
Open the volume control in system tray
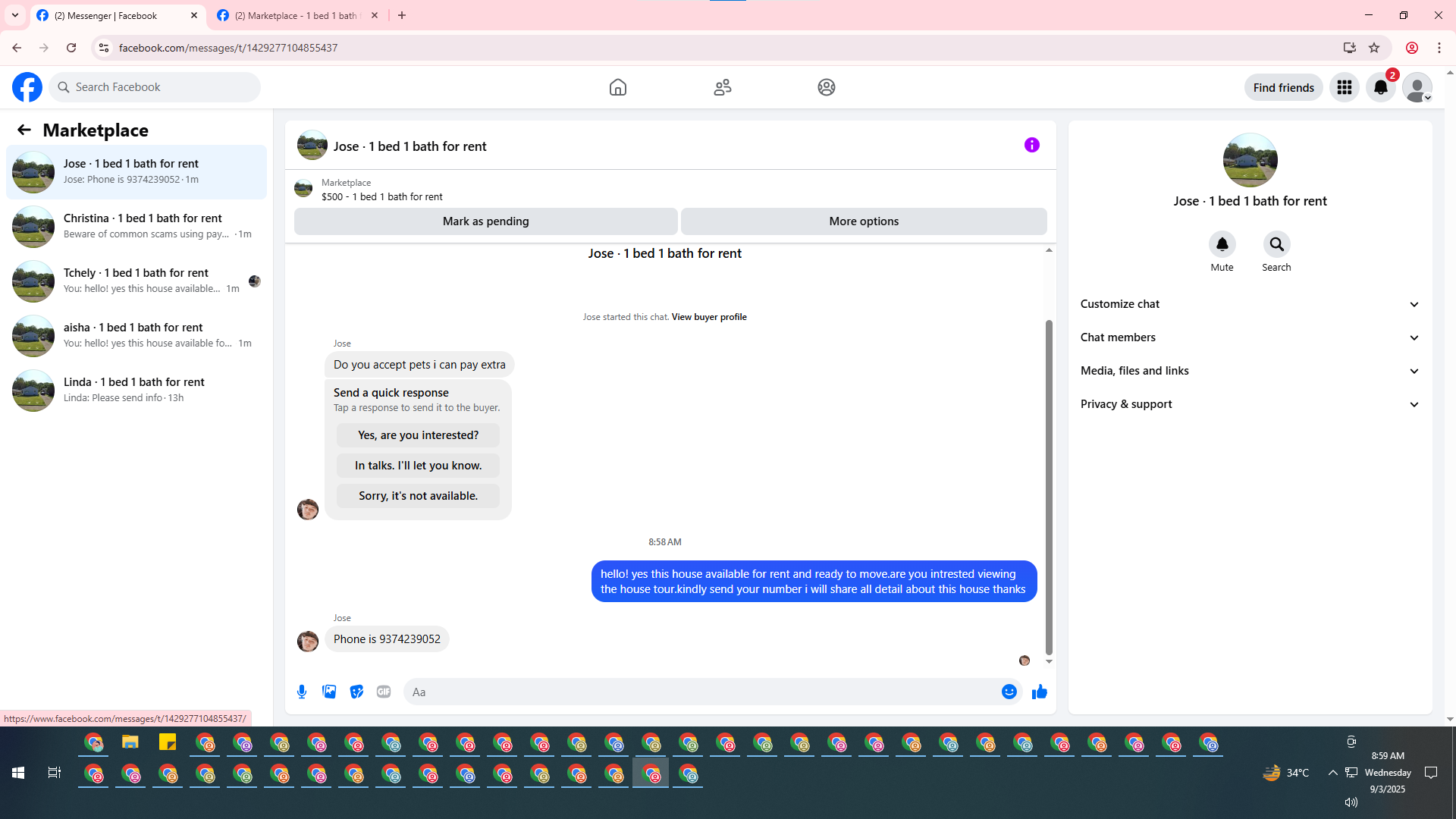pyautogui.click(x=1351, y=802)
